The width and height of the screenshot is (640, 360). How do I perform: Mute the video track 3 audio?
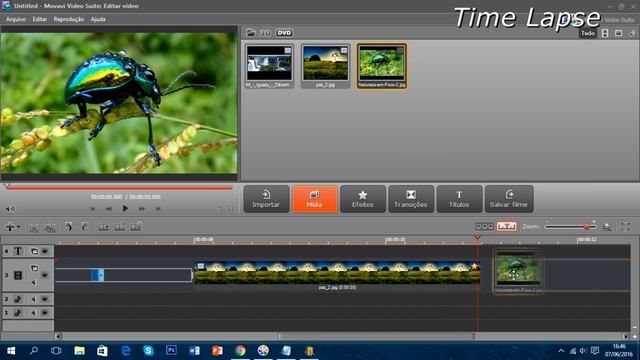click(34, 282)
